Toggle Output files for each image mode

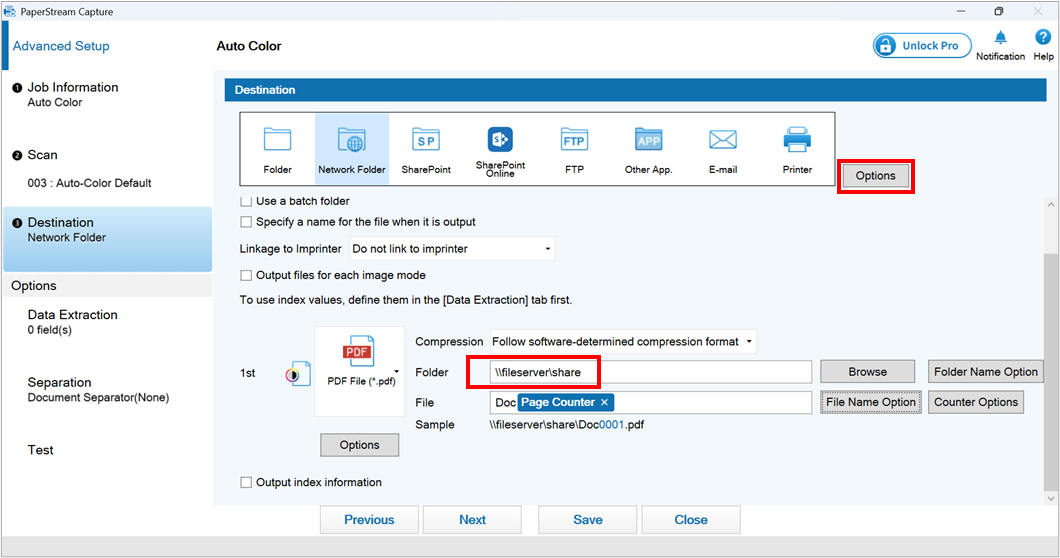246,275
